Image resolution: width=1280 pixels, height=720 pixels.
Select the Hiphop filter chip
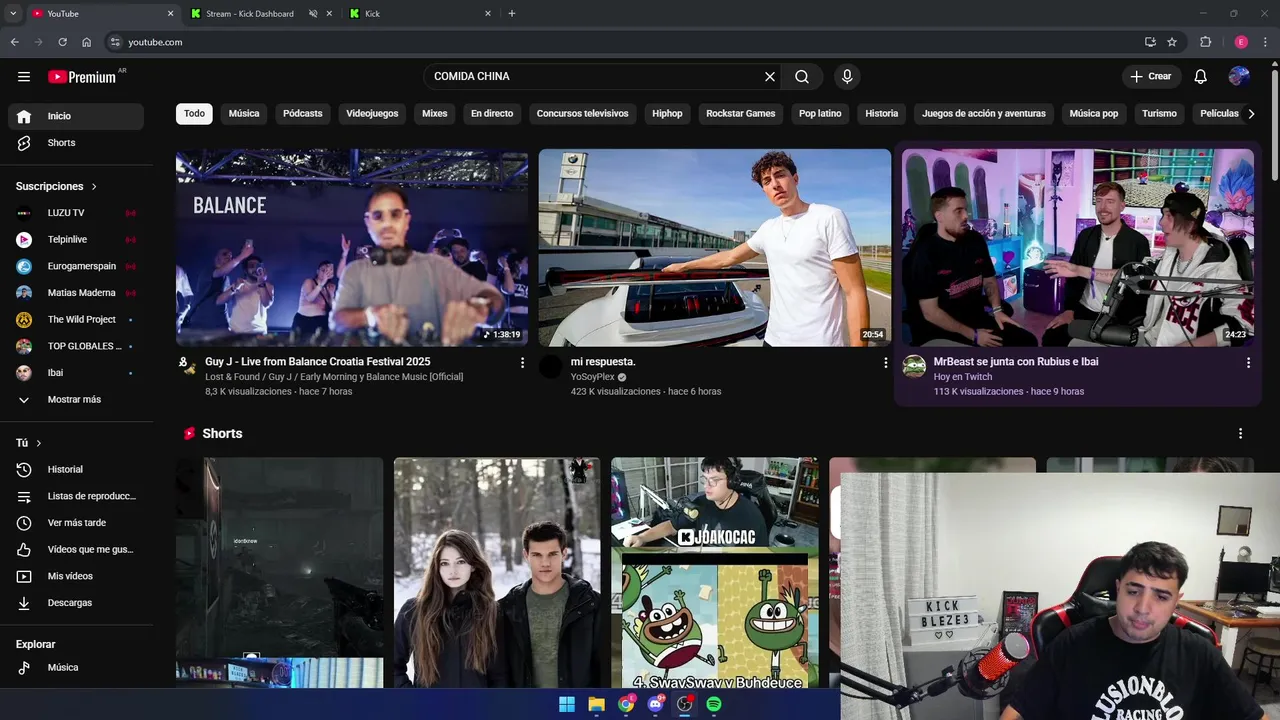point(667,114)
